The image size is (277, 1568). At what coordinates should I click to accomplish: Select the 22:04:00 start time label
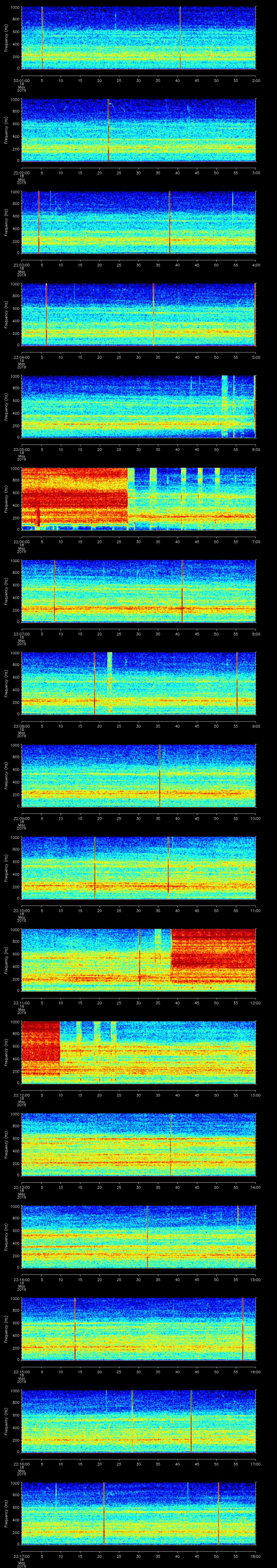[21, 357]
